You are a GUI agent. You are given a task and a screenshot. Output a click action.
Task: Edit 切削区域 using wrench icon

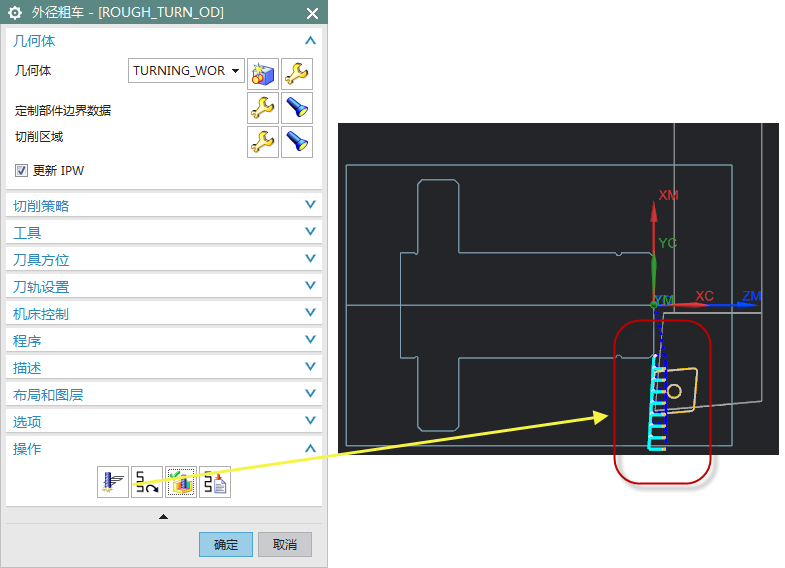click(x=263, y=142)
